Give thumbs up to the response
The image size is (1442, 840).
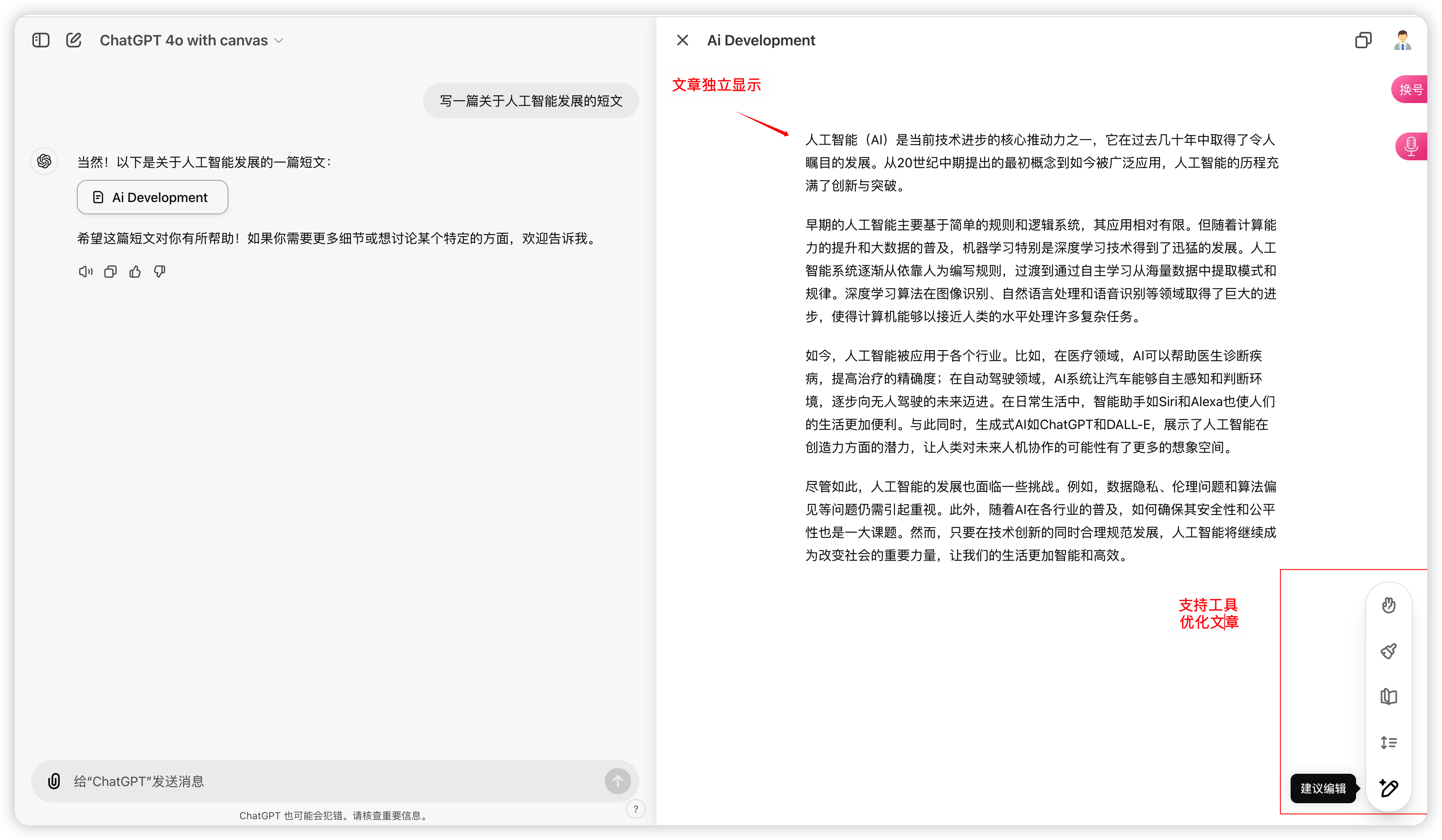135,272
